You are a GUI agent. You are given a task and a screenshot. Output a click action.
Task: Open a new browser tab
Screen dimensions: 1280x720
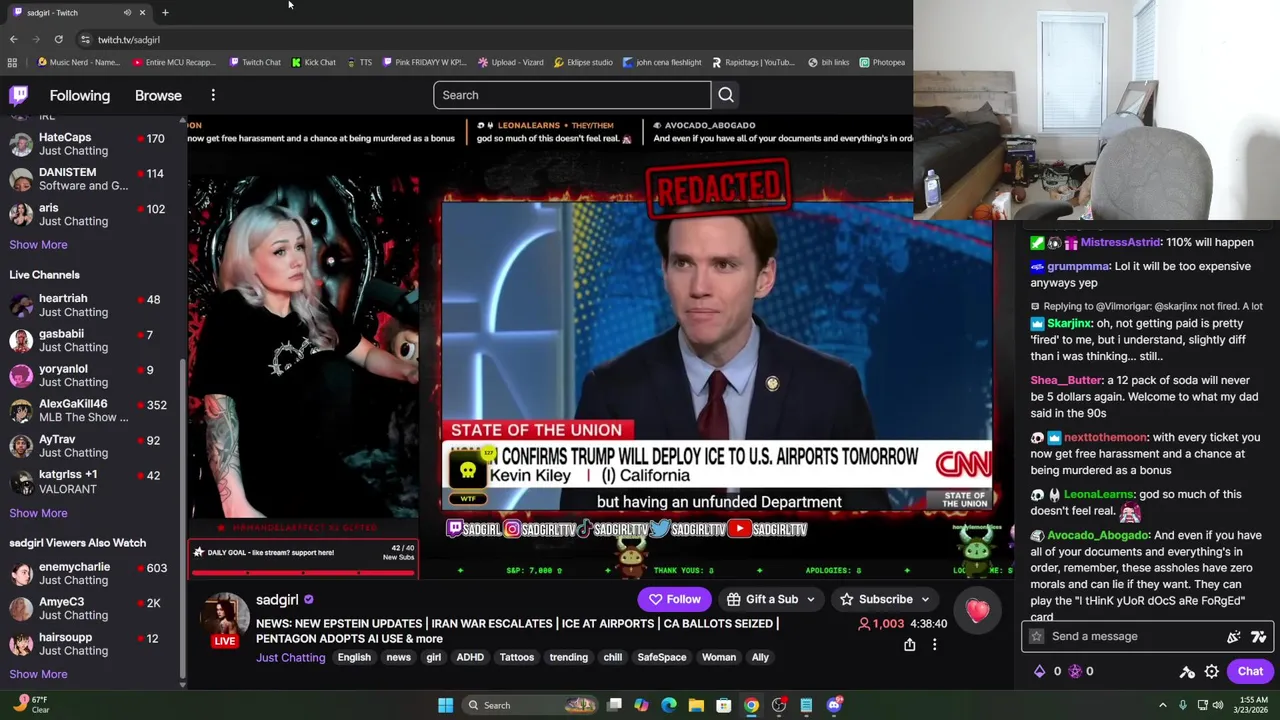(165, 12)
